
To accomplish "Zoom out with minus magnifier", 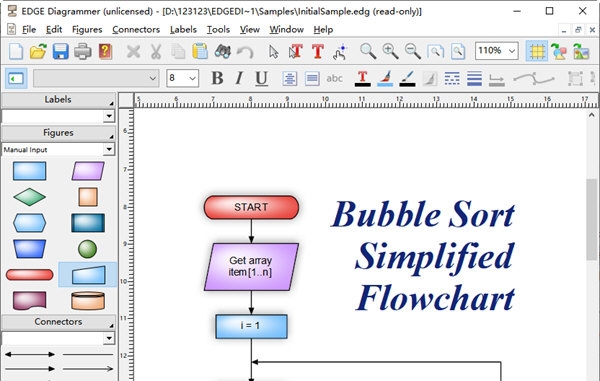I will (x=413, y=51).
